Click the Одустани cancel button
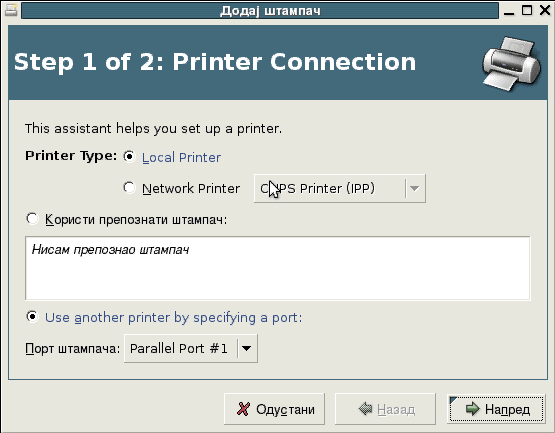The width and height of the screenshot is (555, 433). point(274,409)
